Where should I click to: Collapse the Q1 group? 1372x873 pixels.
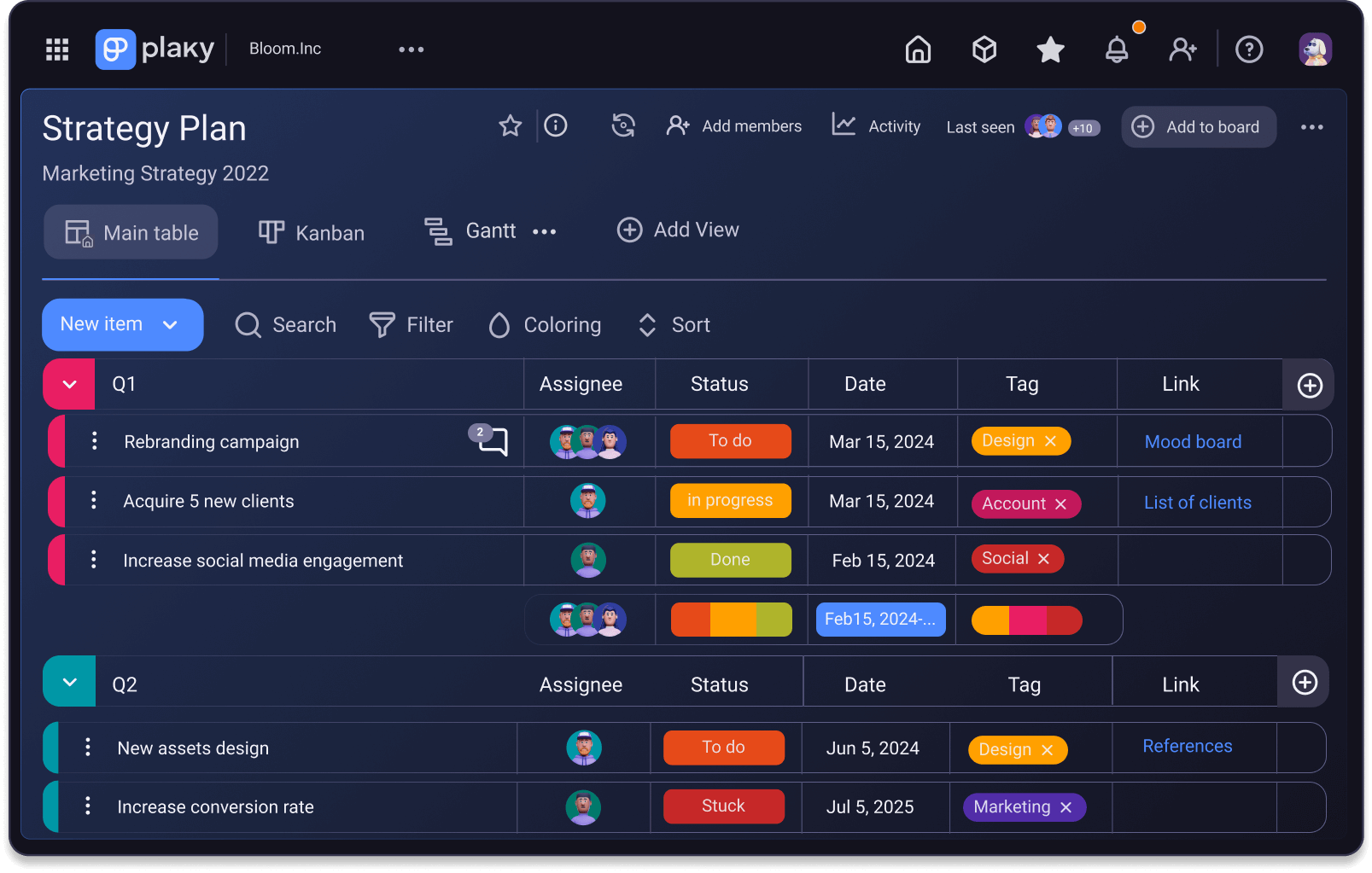(68, 384)
